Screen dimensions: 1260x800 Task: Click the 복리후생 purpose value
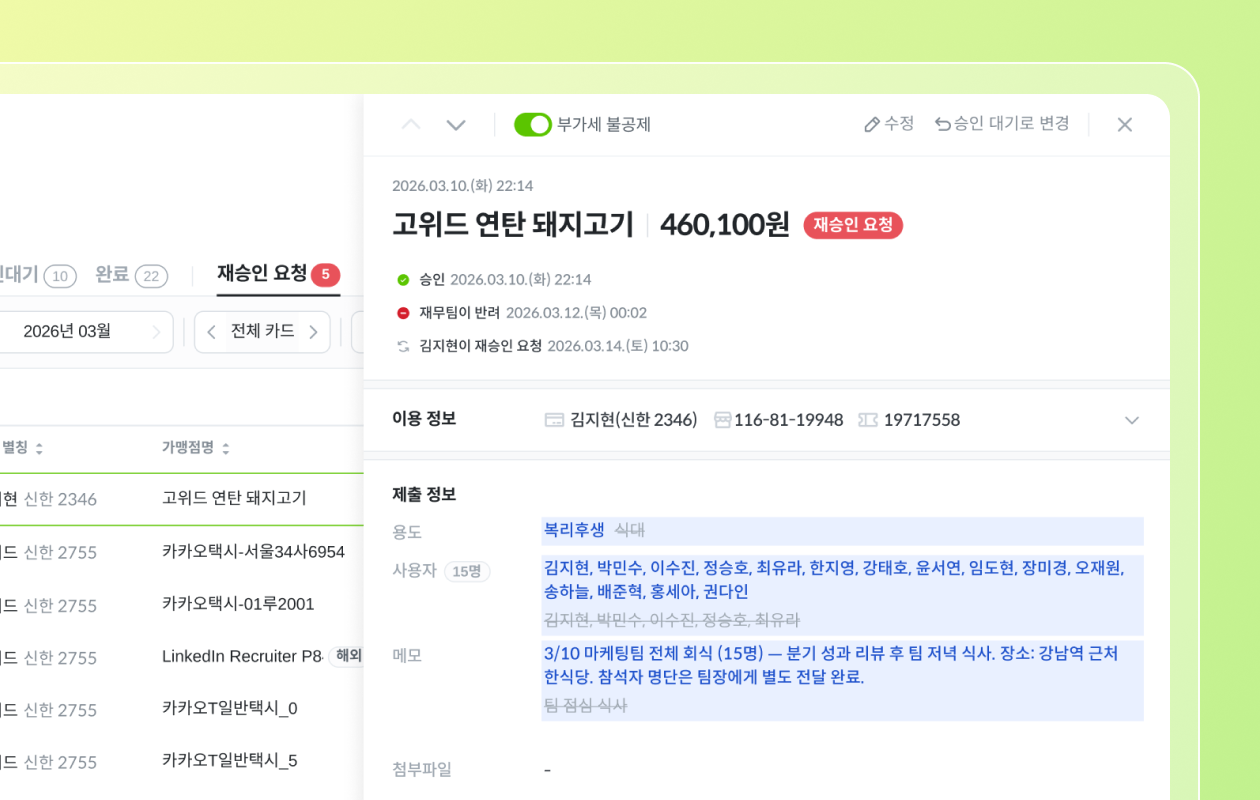click(x=574, y=530)
